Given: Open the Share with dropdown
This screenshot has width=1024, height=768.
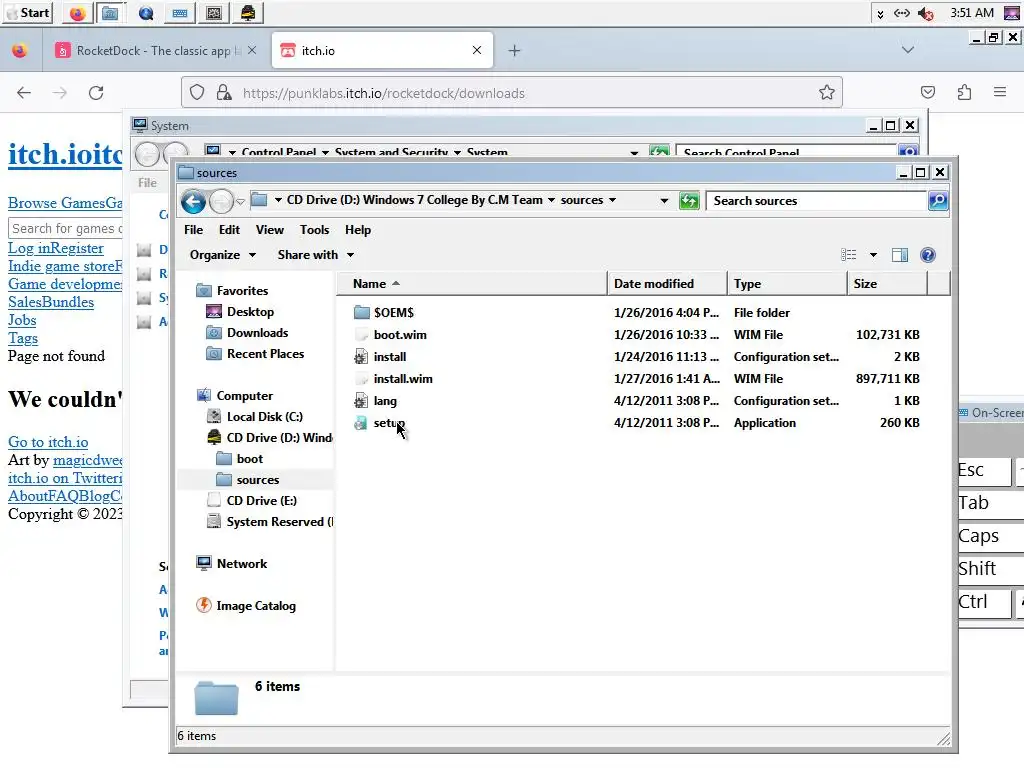Looking at the screenshot, I should tap(315, 255).
